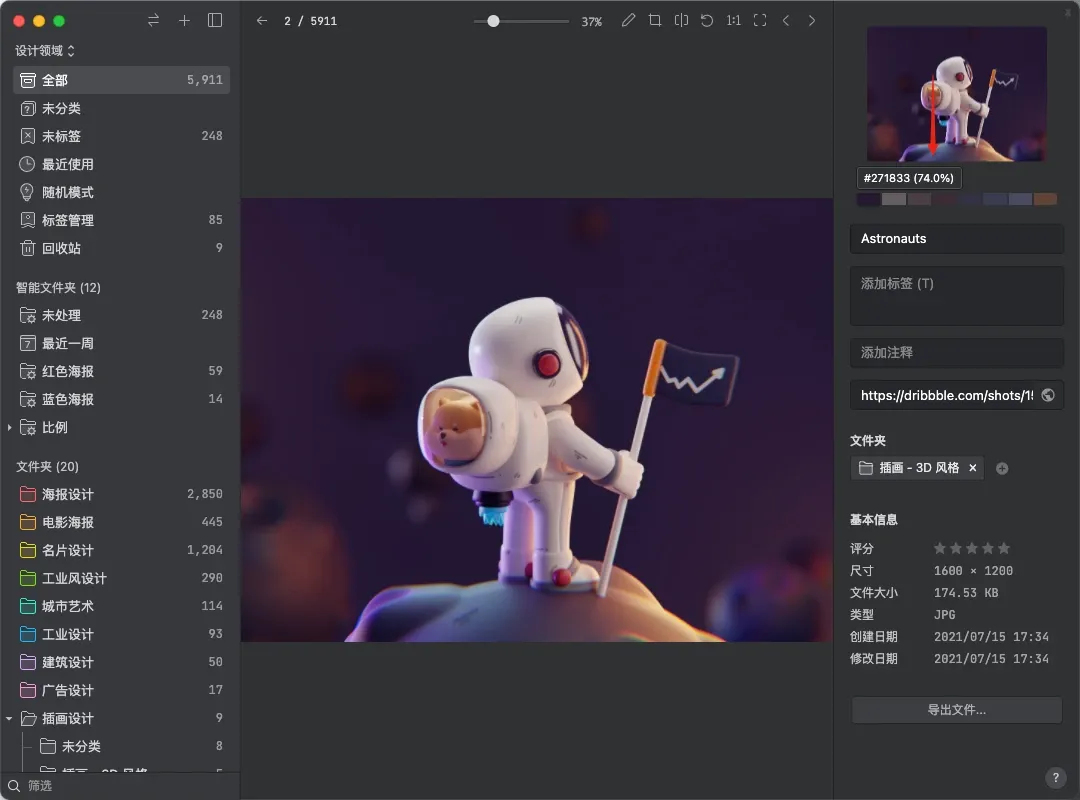Toggle the left sidebar panel visibility
Viewport: 1080px width, 800px height.
coord(215,21)
